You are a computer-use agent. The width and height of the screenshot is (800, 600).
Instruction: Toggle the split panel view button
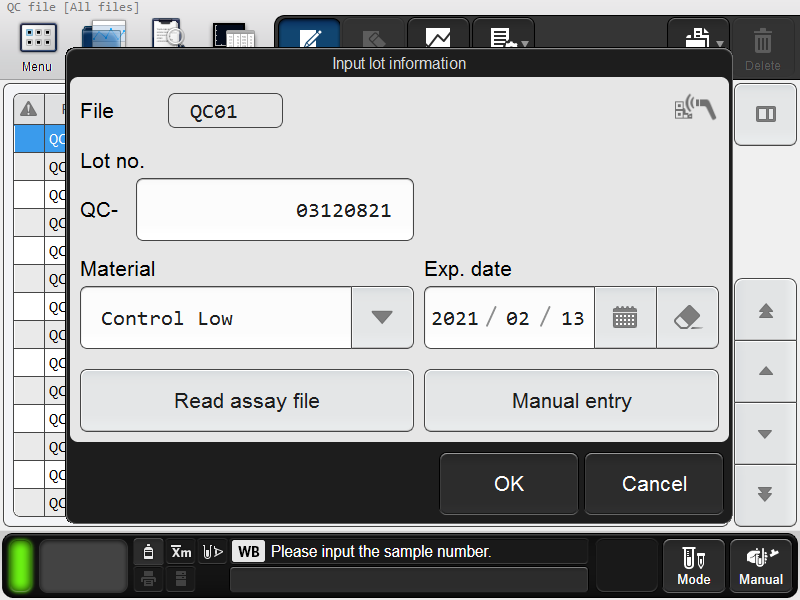coord(765,114)
